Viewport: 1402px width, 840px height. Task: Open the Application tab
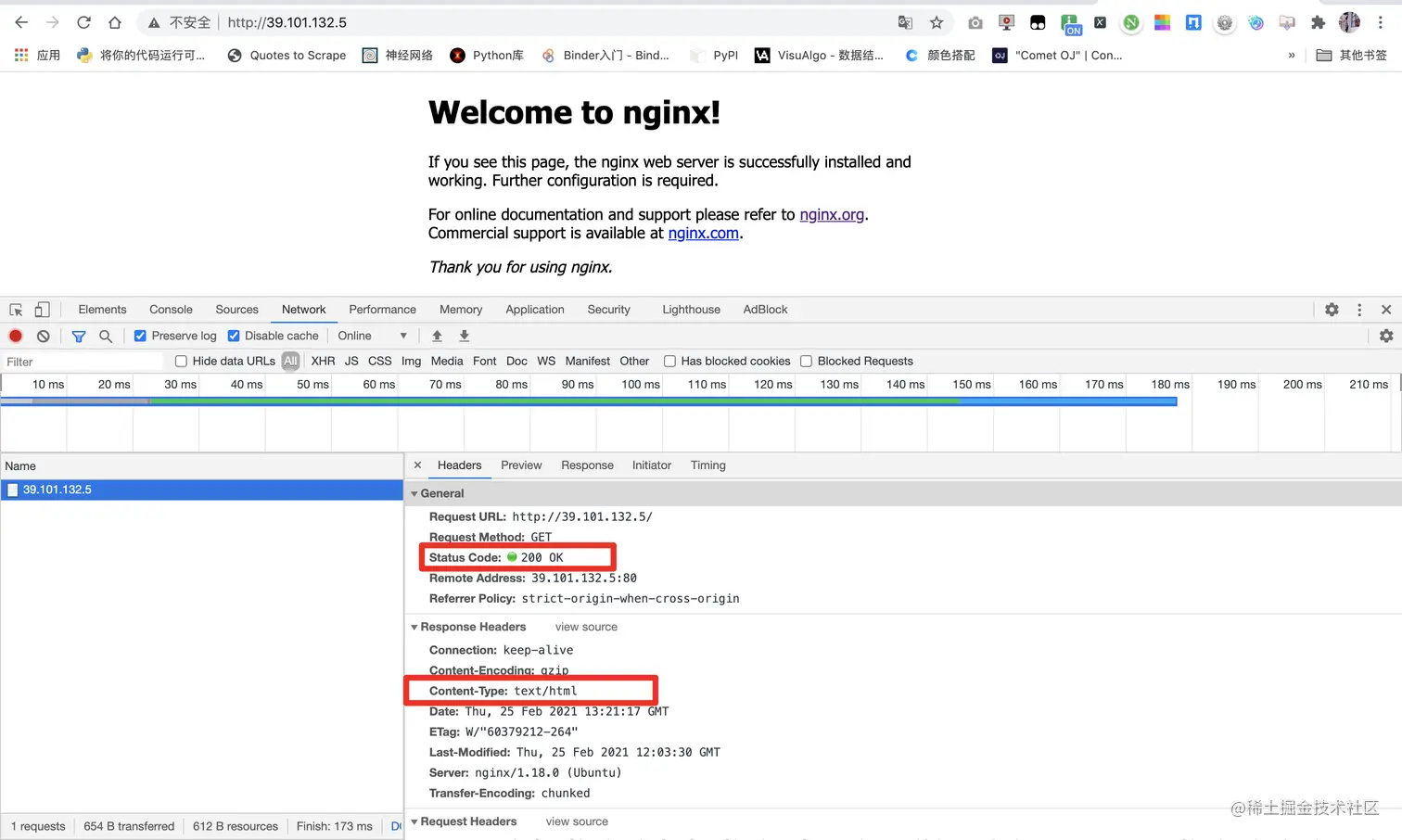pos(535,310)
